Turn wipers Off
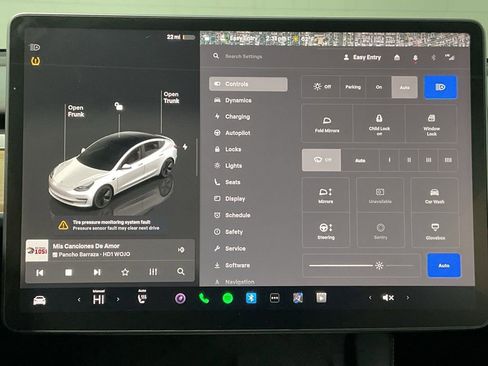The height and width of the screenshot is (366, 488). pyautogui.click(x=322, y=160)
